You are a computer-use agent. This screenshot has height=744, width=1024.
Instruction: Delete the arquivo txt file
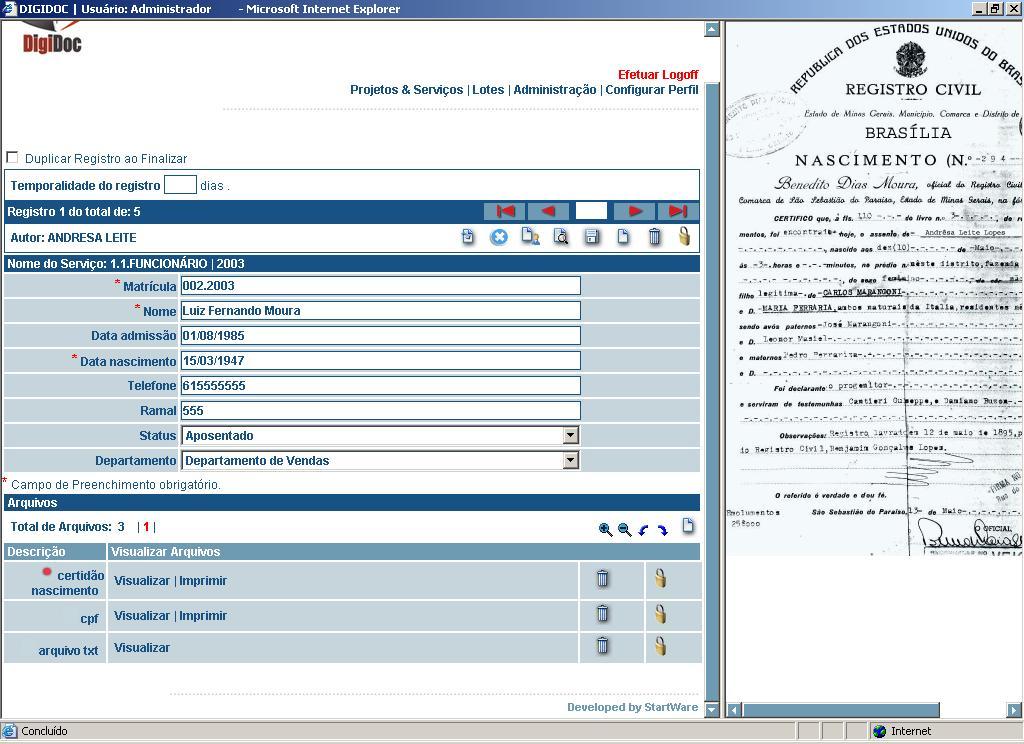603,646
